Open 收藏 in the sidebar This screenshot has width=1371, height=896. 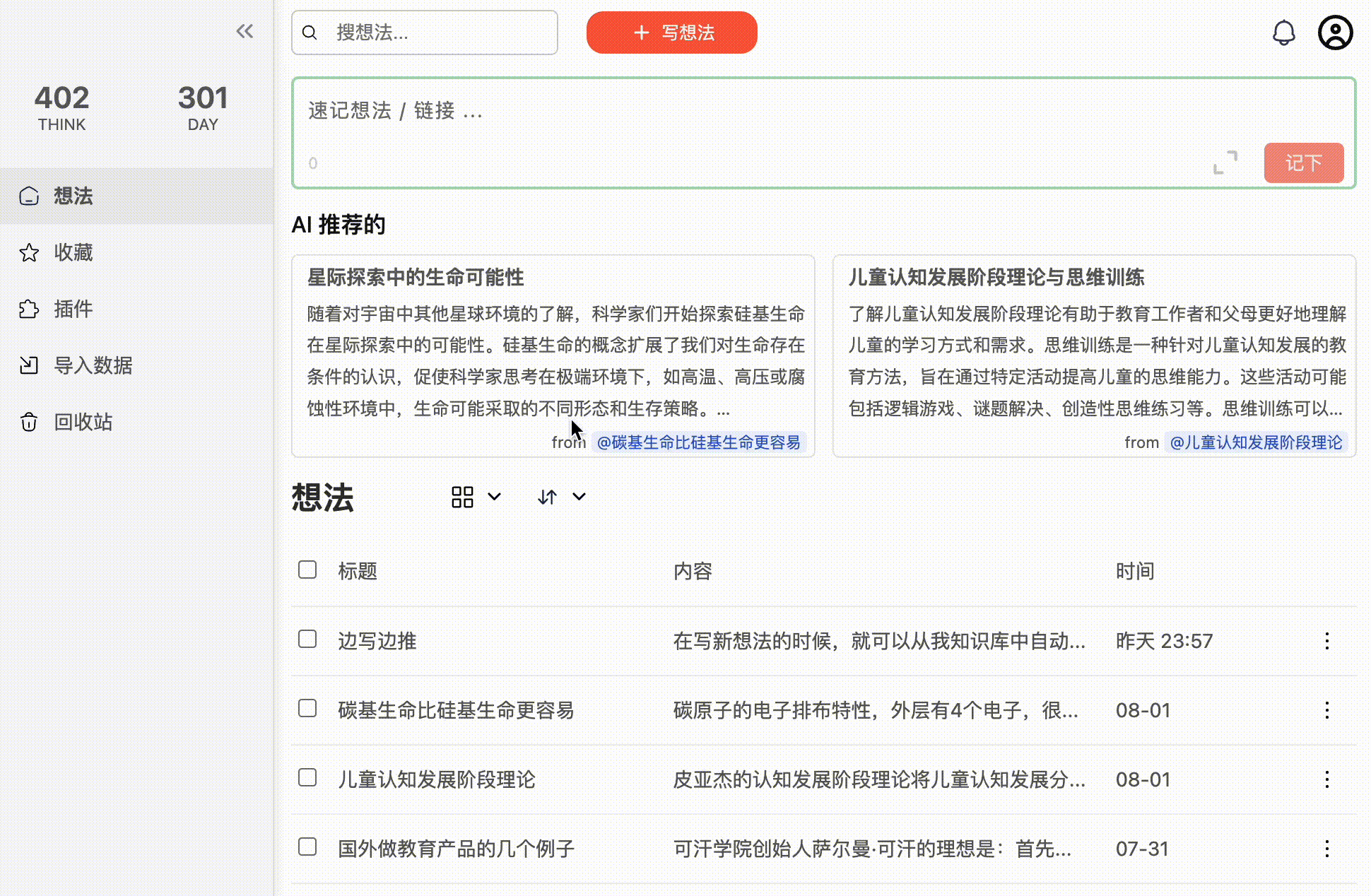pos(73,252)
